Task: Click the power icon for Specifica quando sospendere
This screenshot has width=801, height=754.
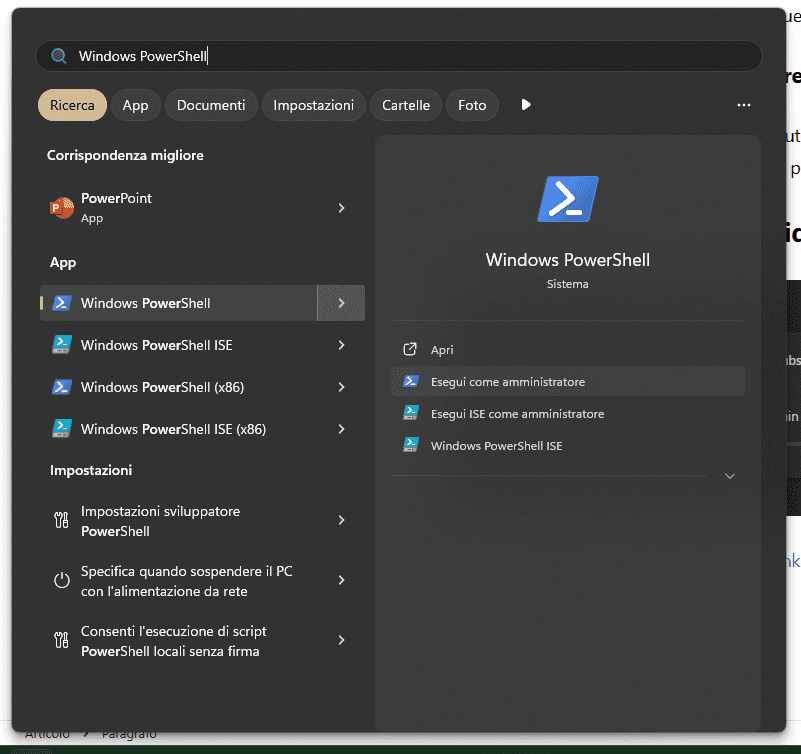Action: coord(62,580)
